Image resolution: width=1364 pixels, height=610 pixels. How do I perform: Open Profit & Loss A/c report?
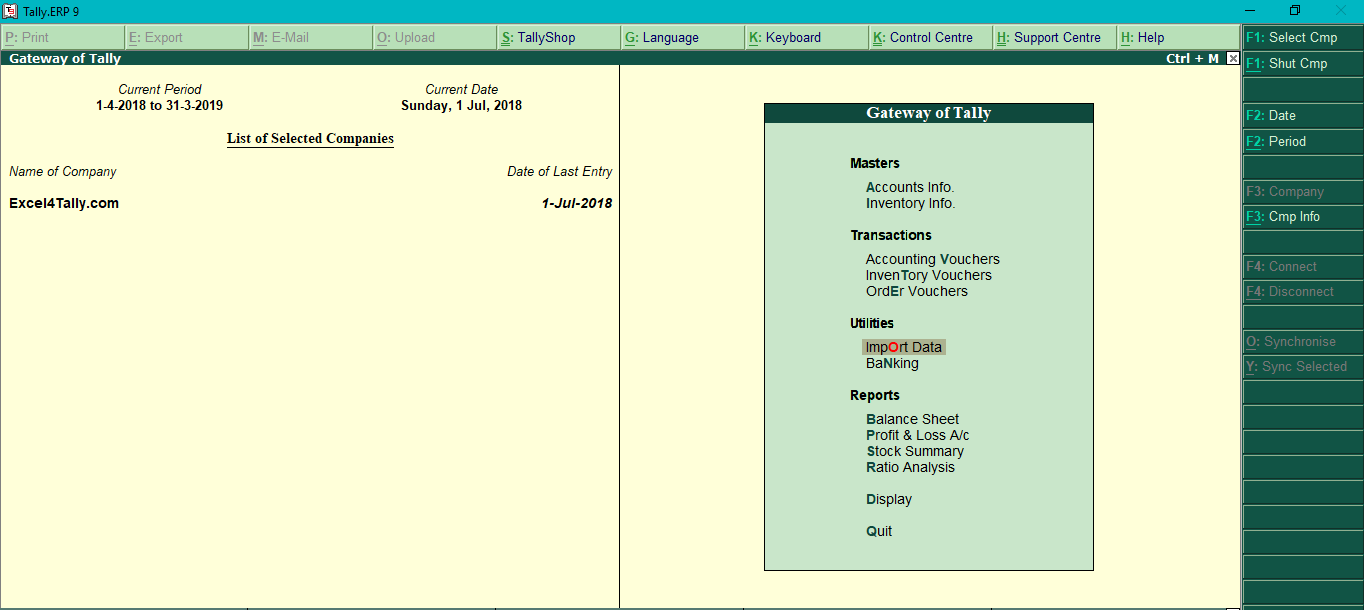click(x=918, y=435)
